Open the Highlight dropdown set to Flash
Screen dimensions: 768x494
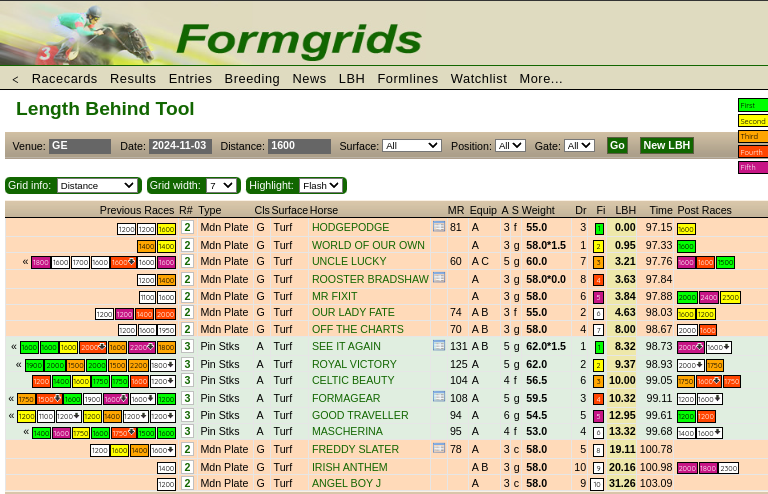point(321,185)
